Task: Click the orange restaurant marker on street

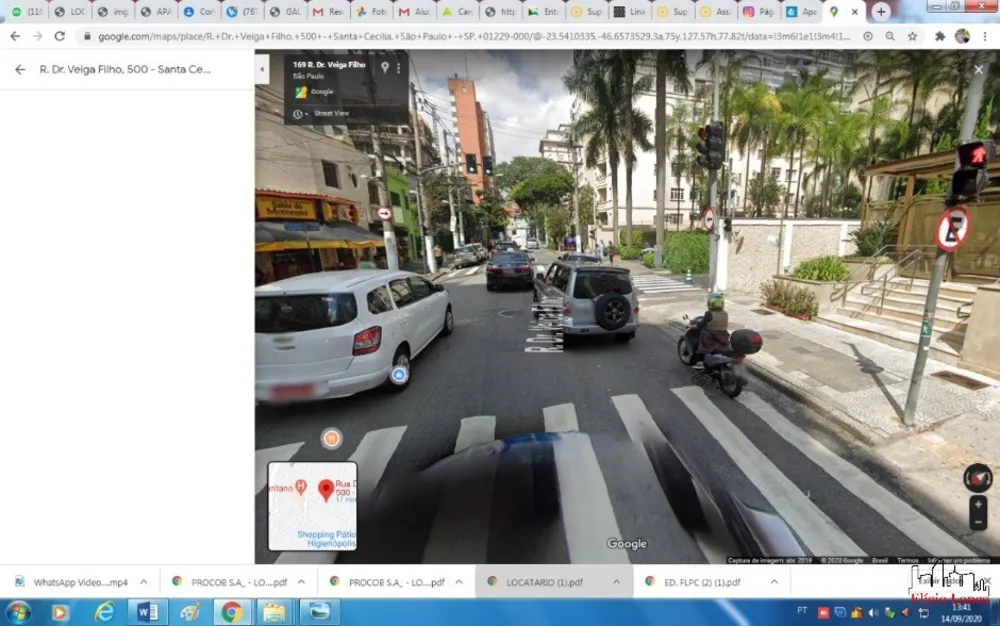Action: 331,438
